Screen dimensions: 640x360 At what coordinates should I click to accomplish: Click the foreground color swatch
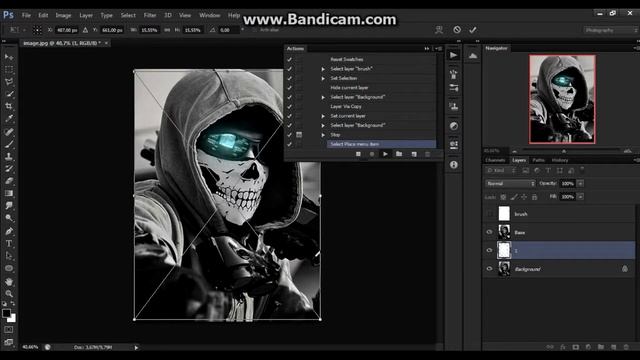(x=6, y=313)
